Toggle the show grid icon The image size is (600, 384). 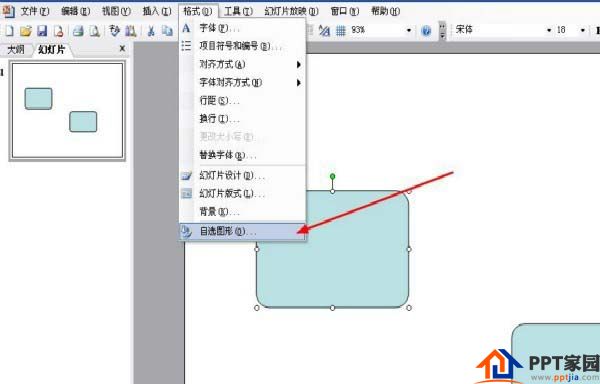[341, 30]
